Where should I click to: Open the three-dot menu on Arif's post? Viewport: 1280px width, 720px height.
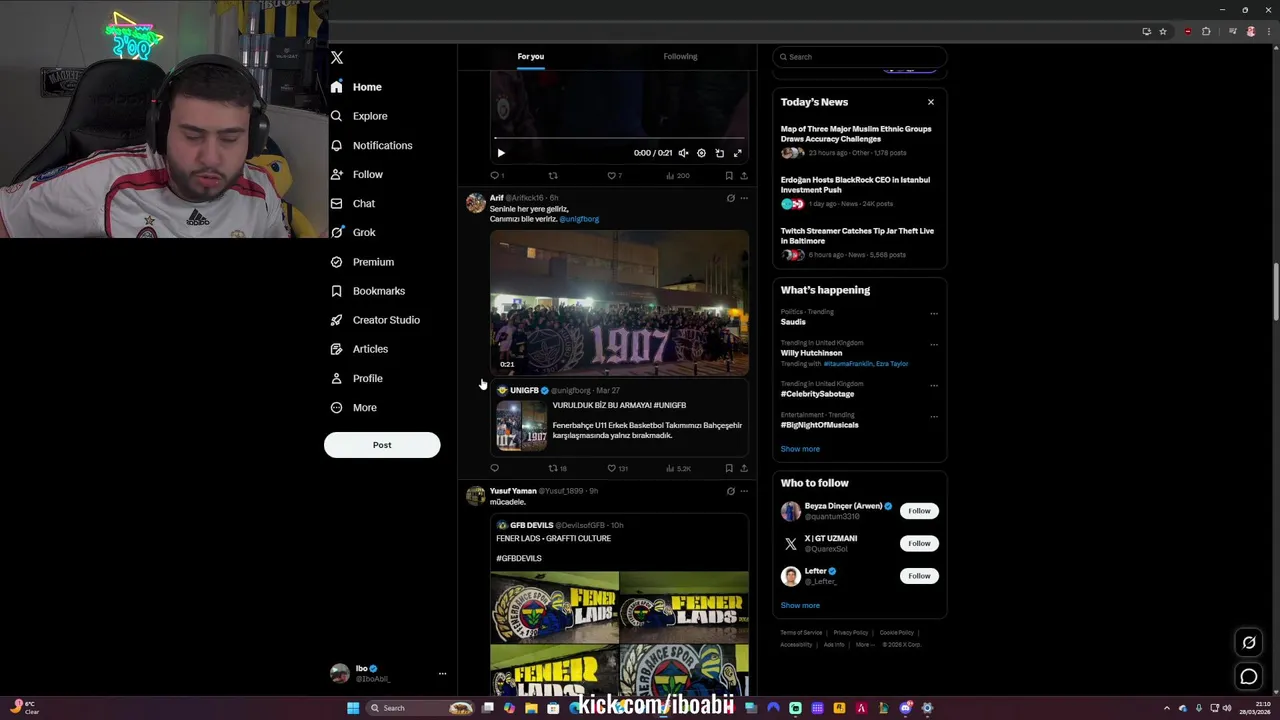coord(743,198)
